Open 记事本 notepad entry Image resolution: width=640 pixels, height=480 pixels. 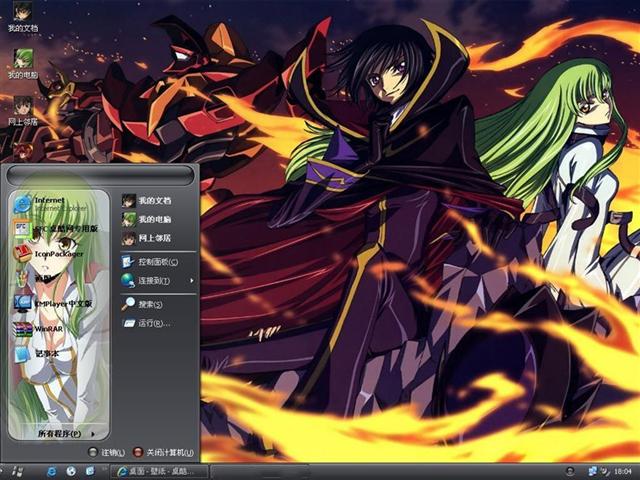coord(37,354)
